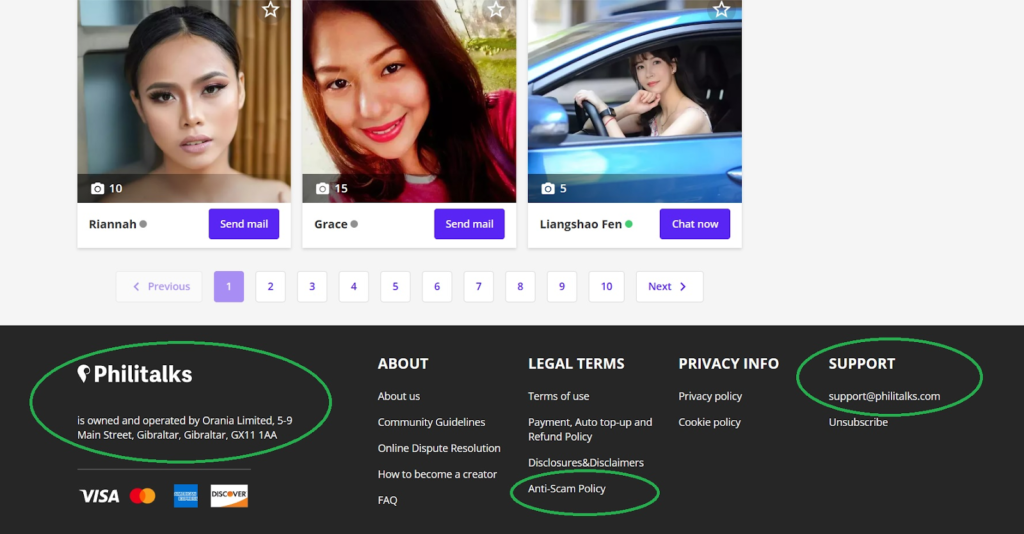The image size is (1024, 534).
Task: Open Online Dispute Resolution link
Action: tap(439, 448)
